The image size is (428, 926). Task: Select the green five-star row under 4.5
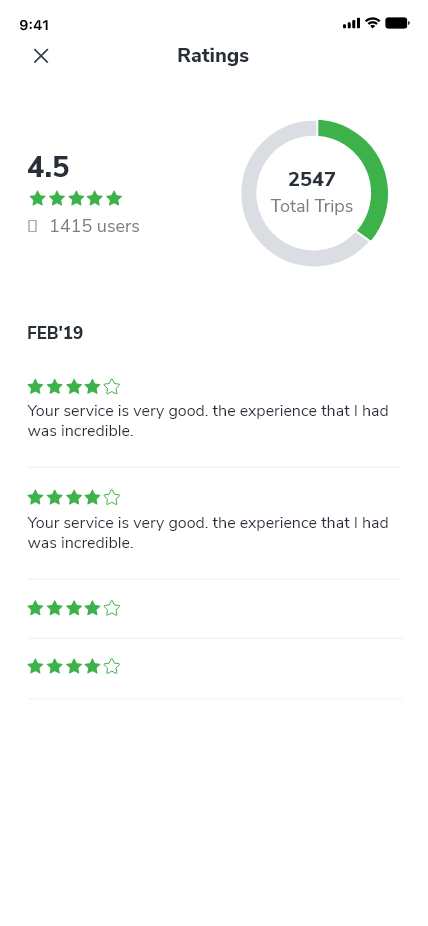point(76,198)
